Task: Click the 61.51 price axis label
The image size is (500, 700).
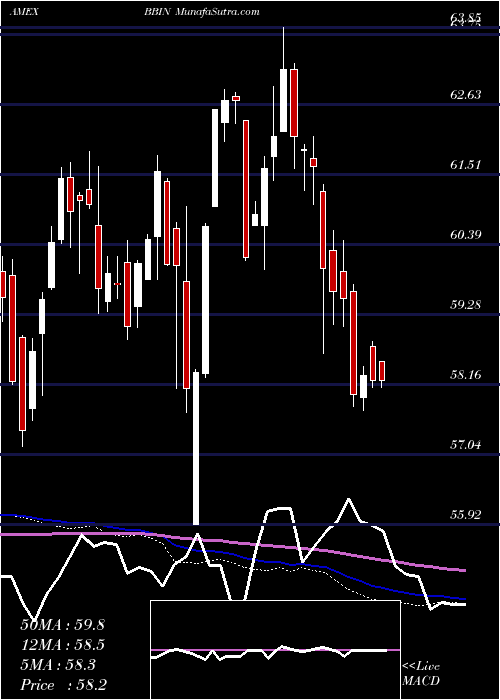Action: pos(466,165)
